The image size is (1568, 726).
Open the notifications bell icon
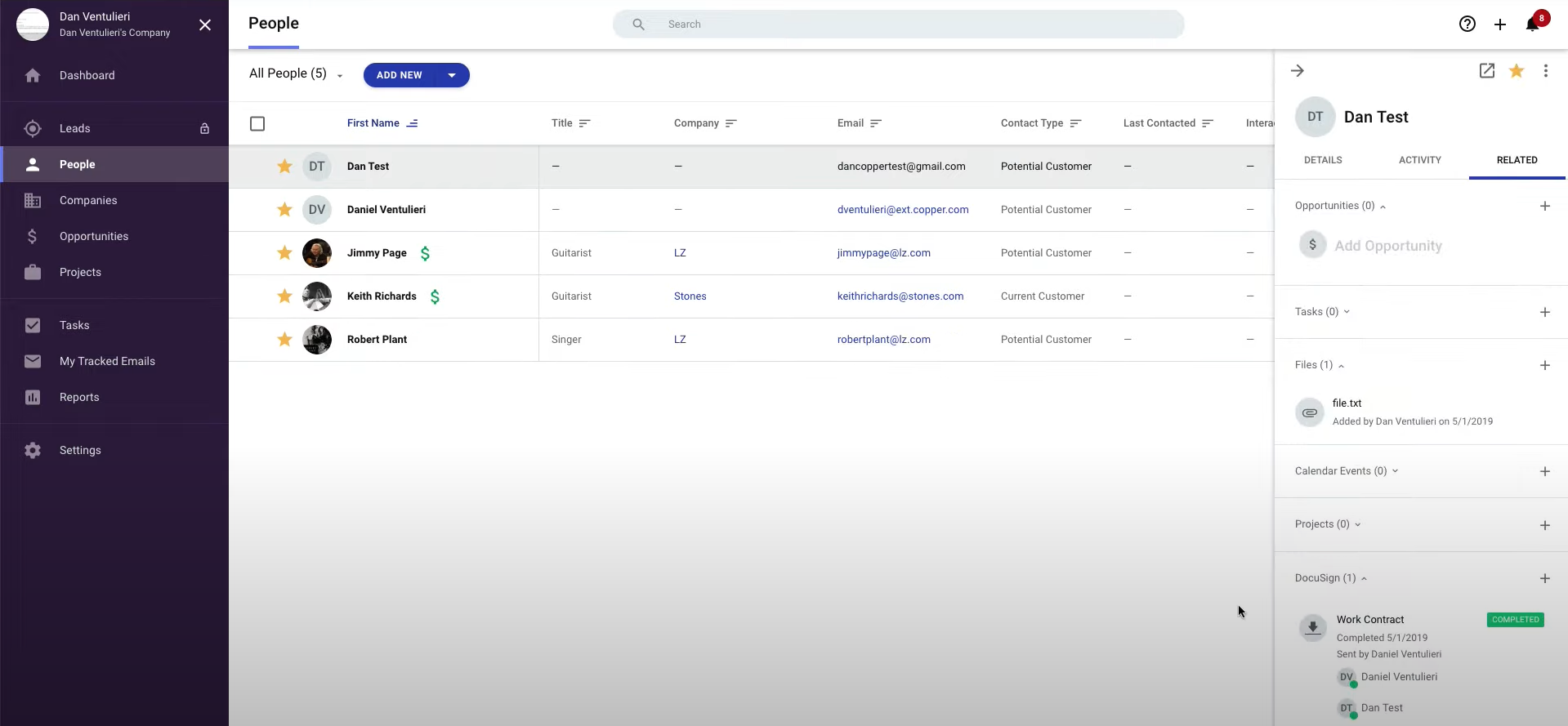point(1532,24)
